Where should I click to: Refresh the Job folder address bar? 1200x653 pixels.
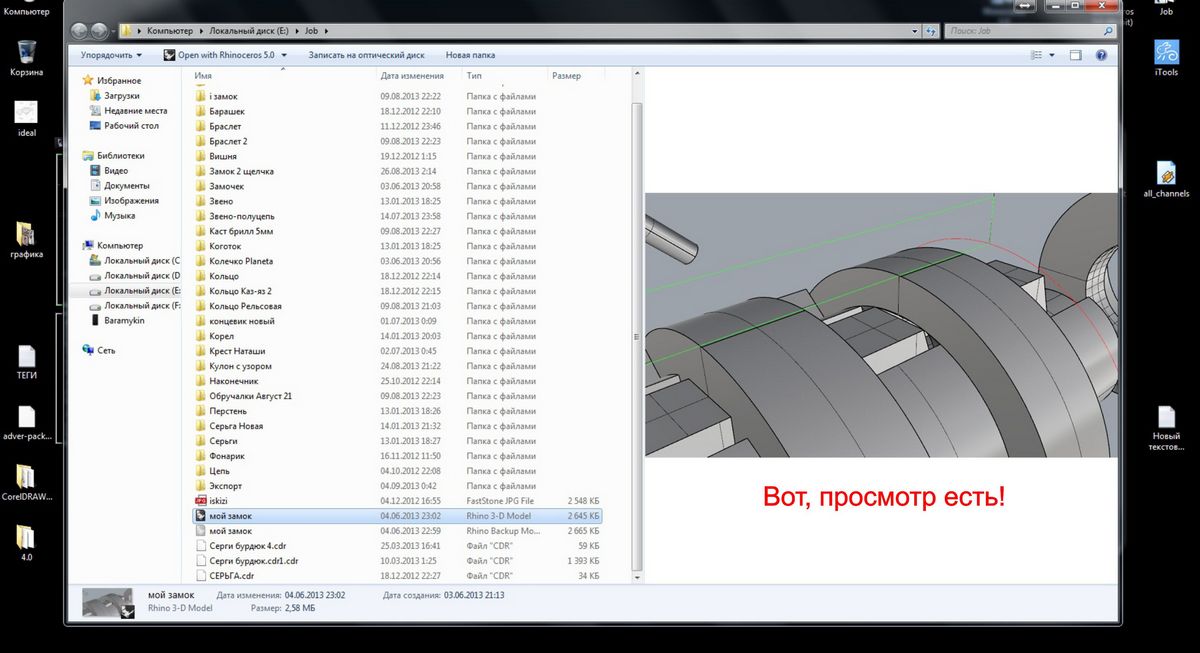931,31
